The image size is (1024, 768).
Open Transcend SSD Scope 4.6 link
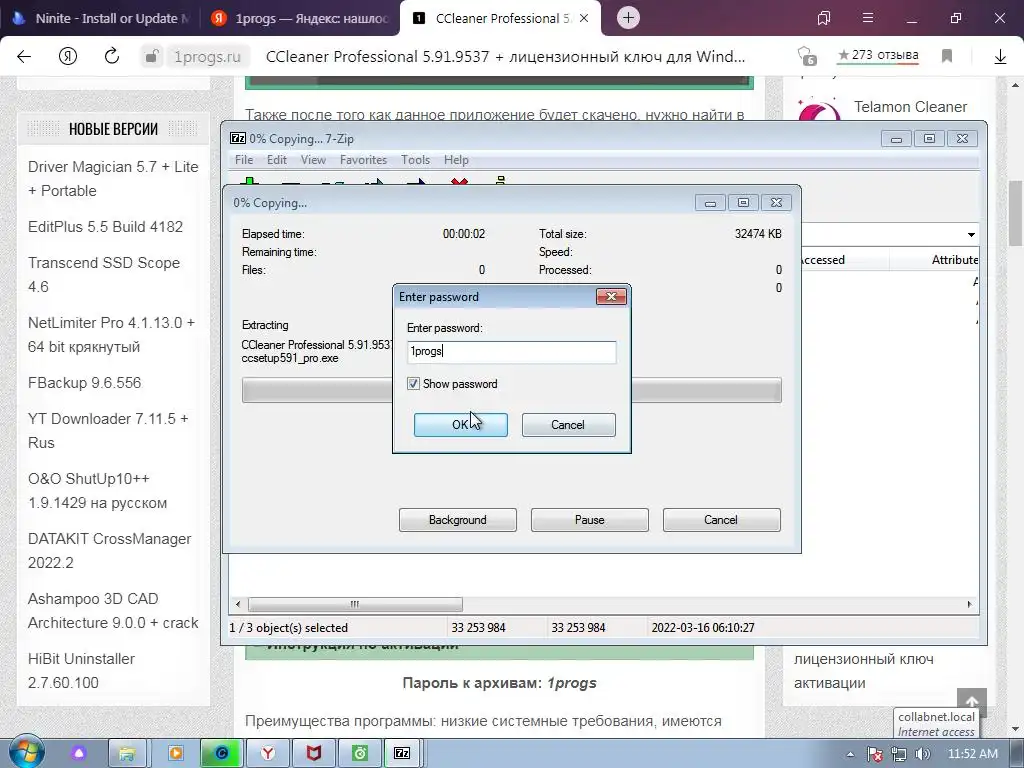[x=104, y=274]
